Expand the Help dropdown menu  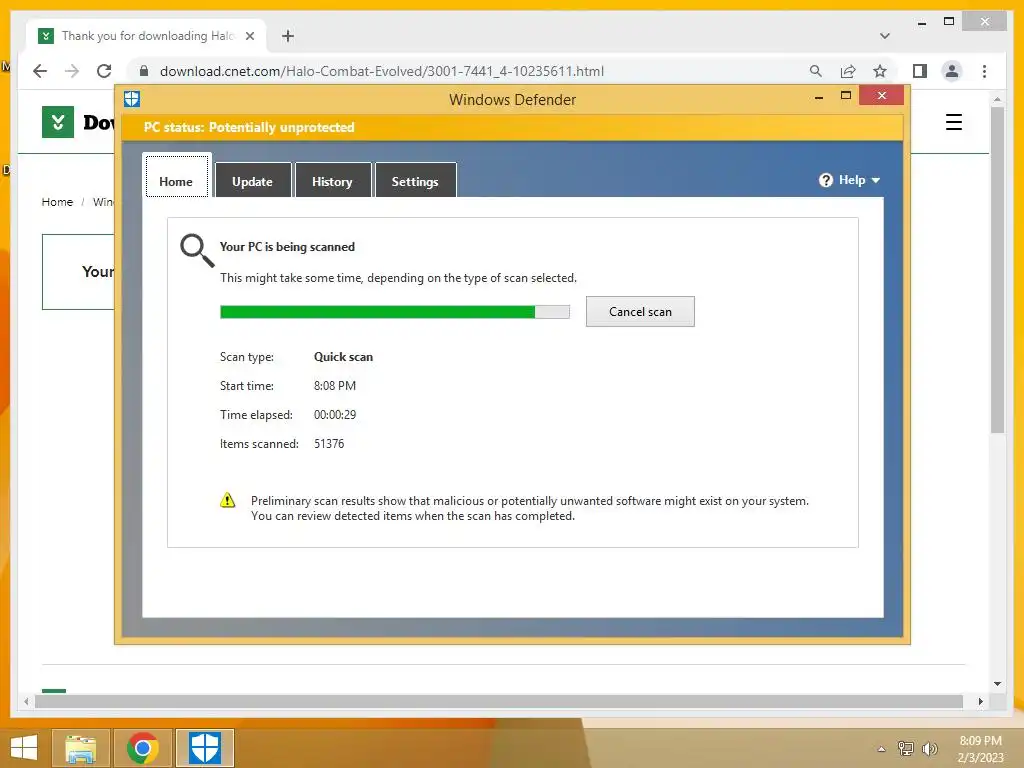point(850,180)
